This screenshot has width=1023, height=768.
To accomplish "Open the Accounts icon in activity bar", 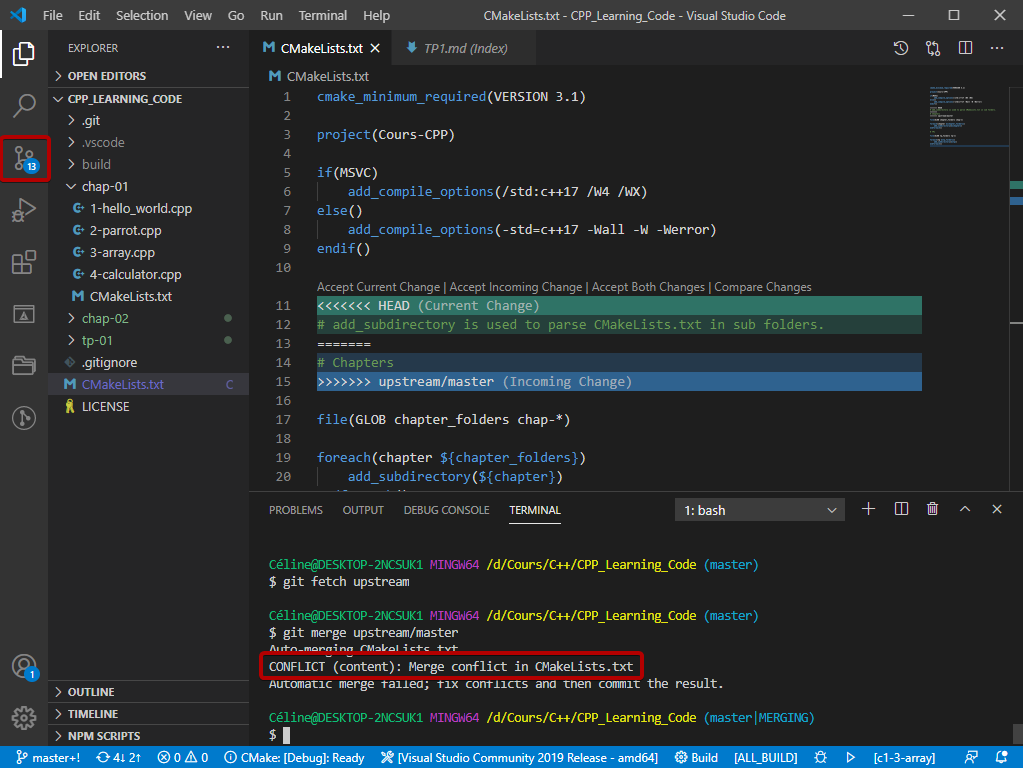I will click(x=24, y=667).
